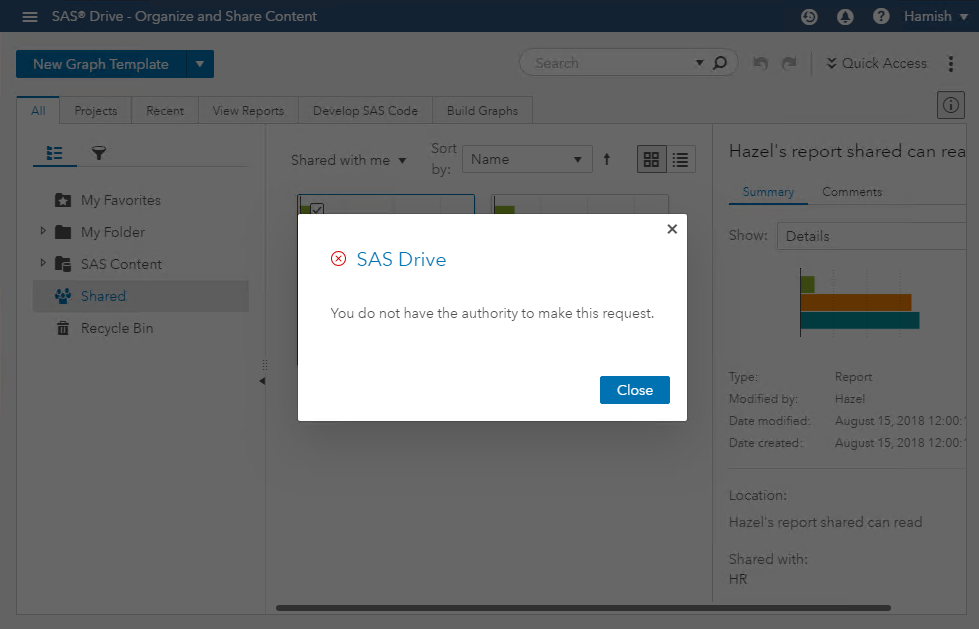Viewport: 979px width, 629px height.
Task: Select the Shared tree item
Action: (x=140, y=296)
